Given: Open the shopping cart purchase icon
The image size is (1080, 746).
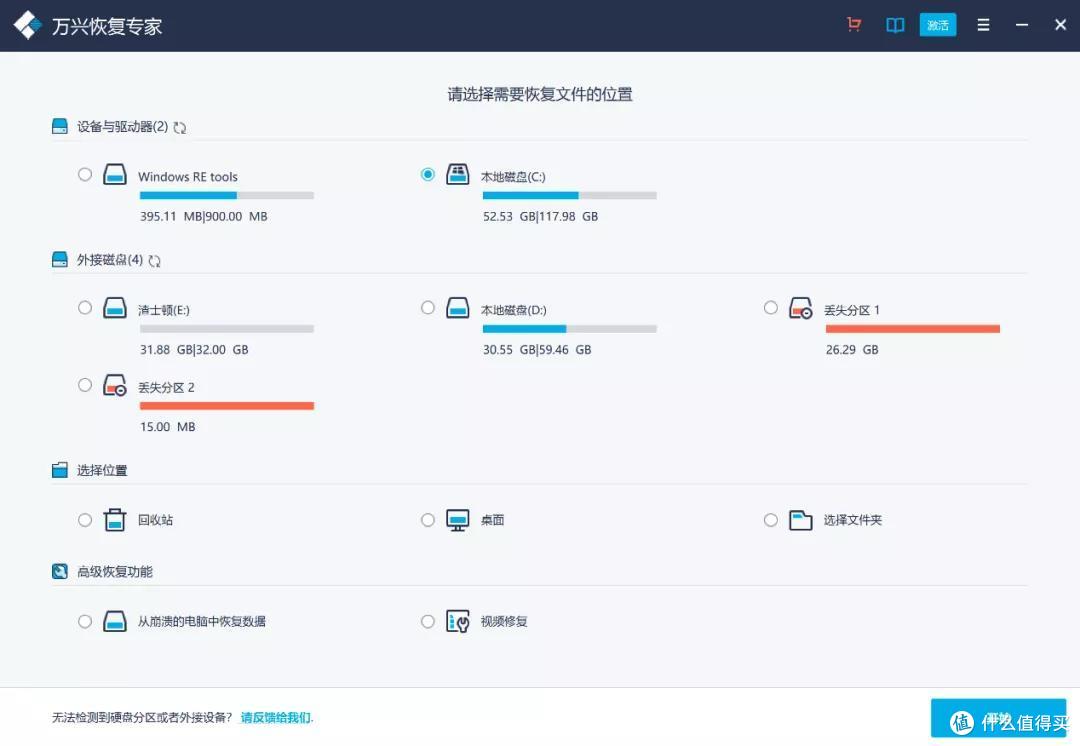Looking at the screenshot, I should 854,25.
